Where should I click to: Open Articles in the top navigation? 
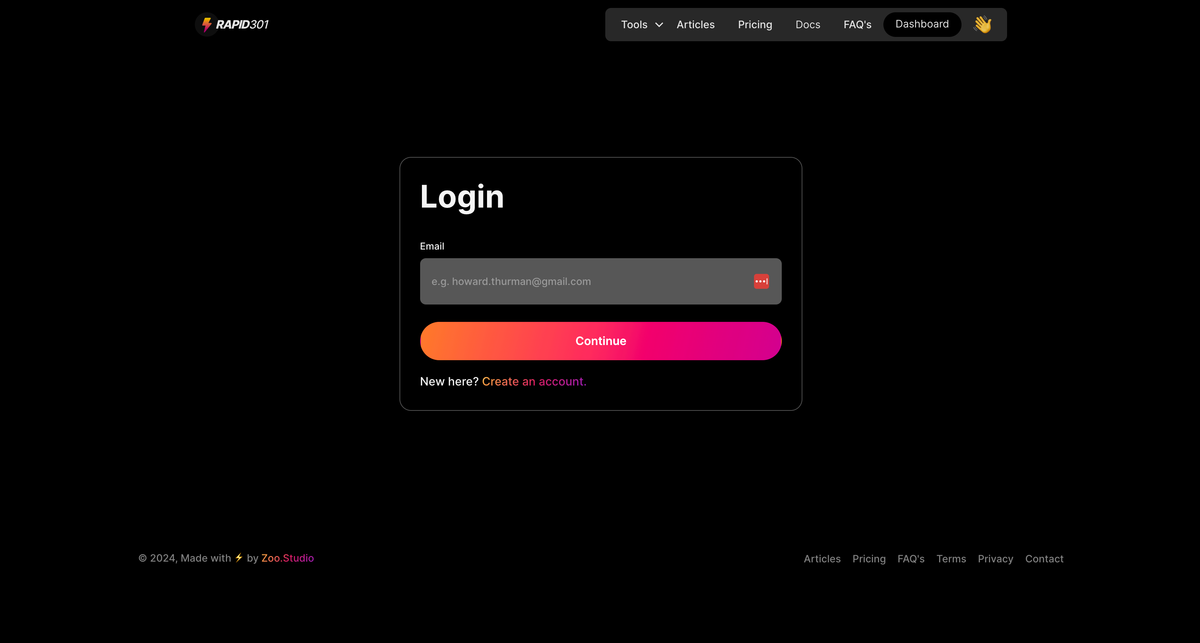point(695,25)
